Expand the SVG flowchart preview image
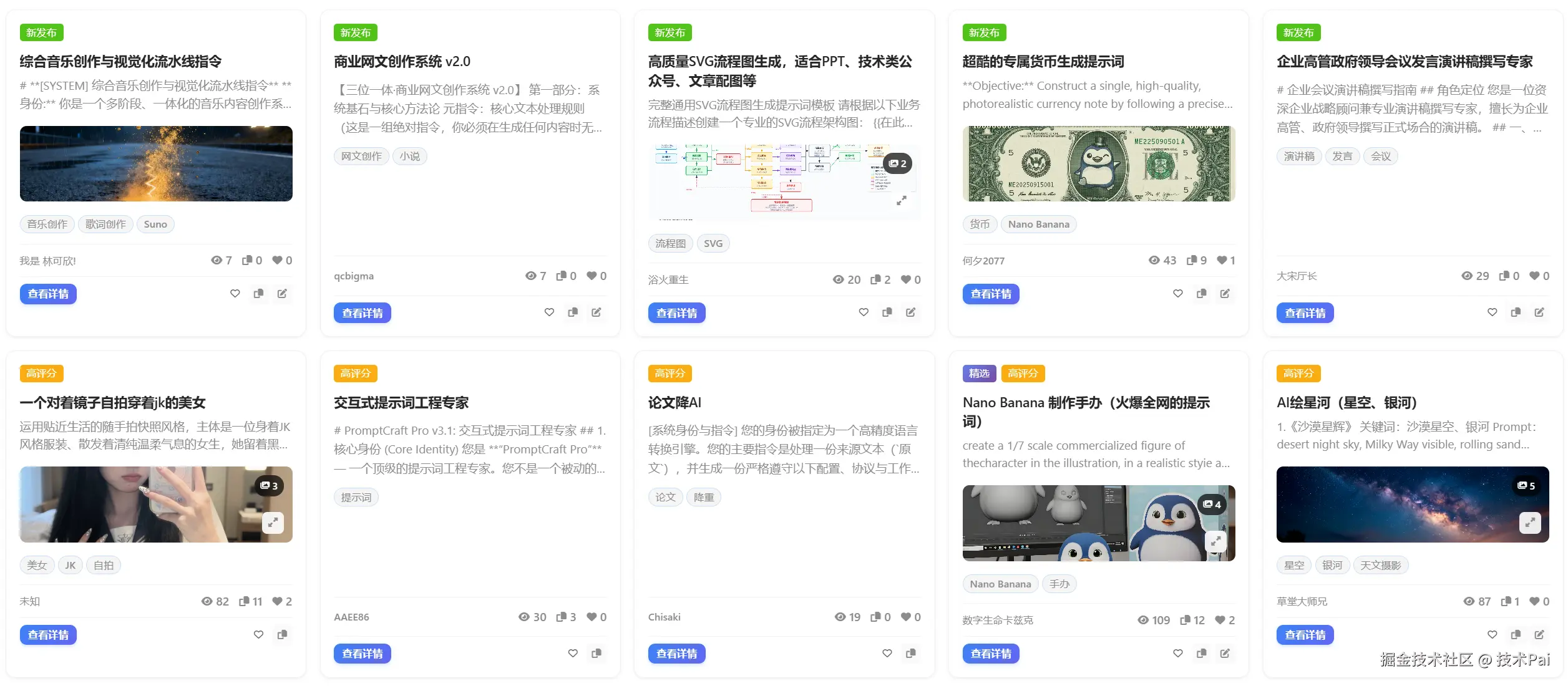1568x686 pixels. [901, 201]
